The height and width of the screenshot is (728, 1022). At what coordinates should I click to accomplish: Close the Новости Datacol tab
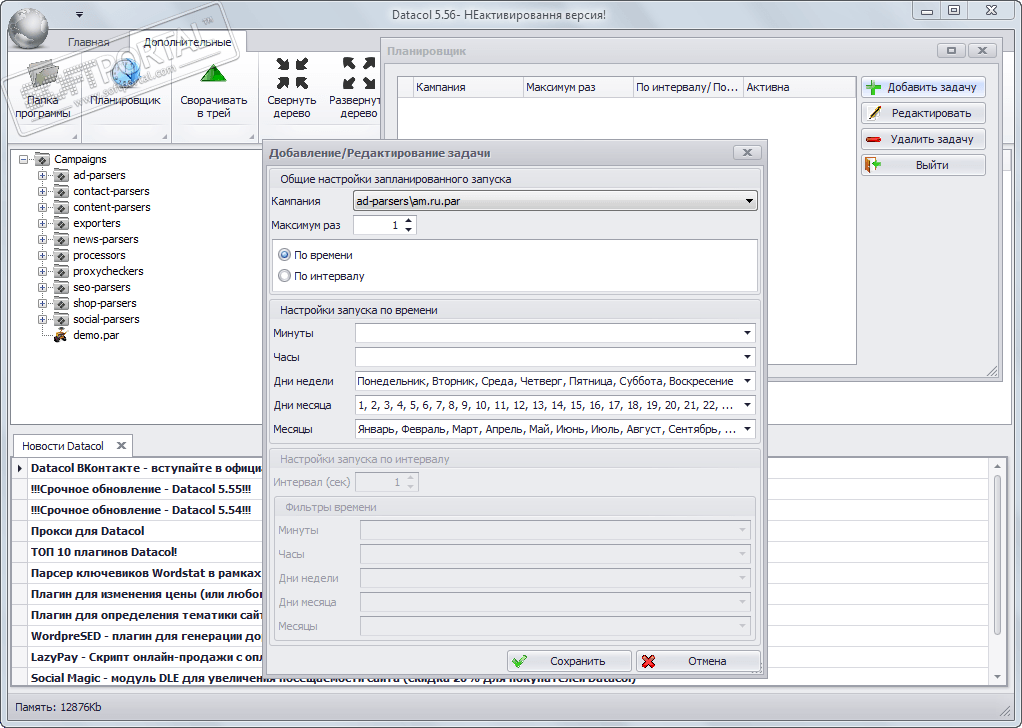click(x=121, y=446)
